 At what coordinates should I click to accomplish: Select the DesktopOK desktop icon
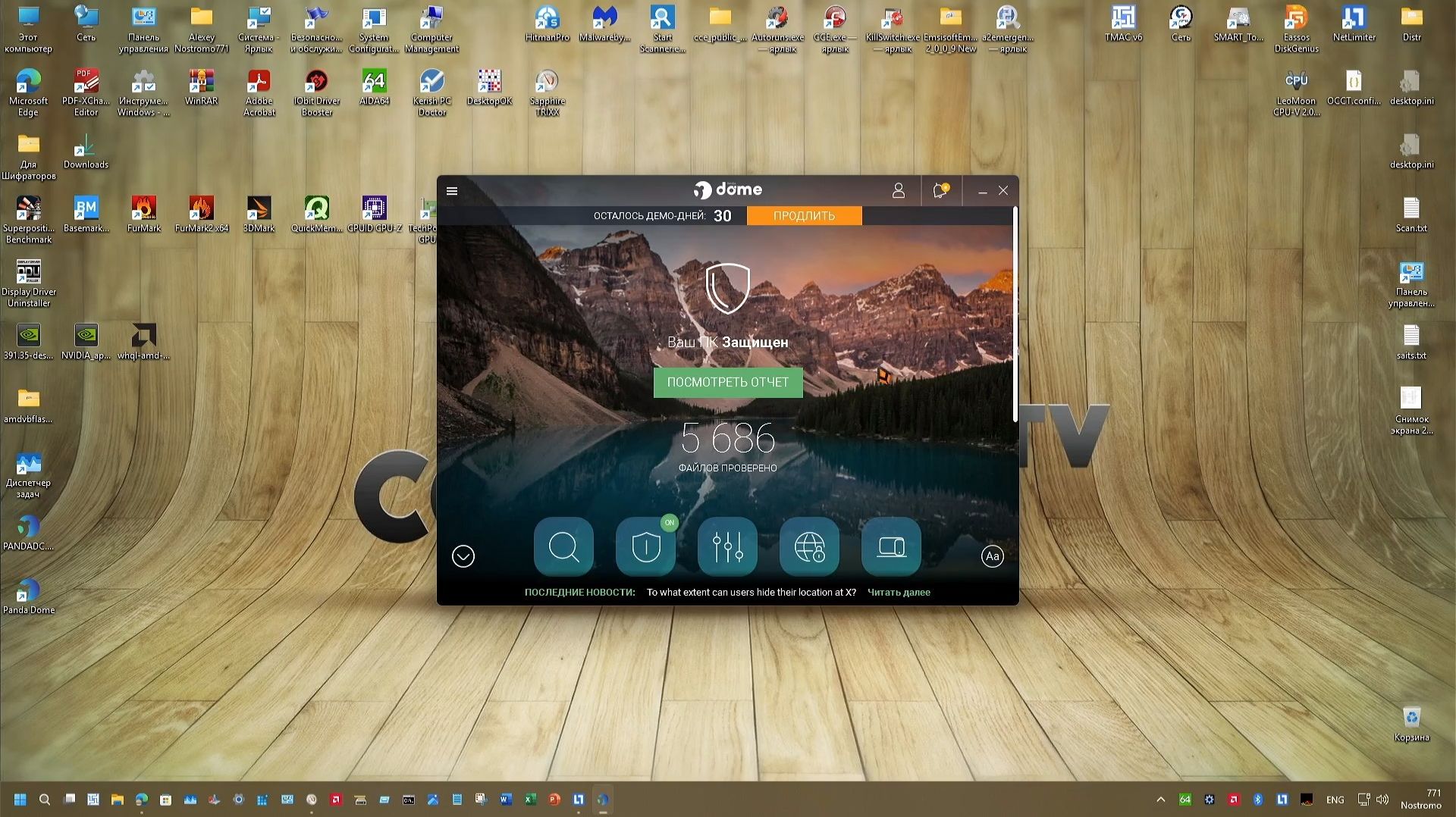coord(489,87)
